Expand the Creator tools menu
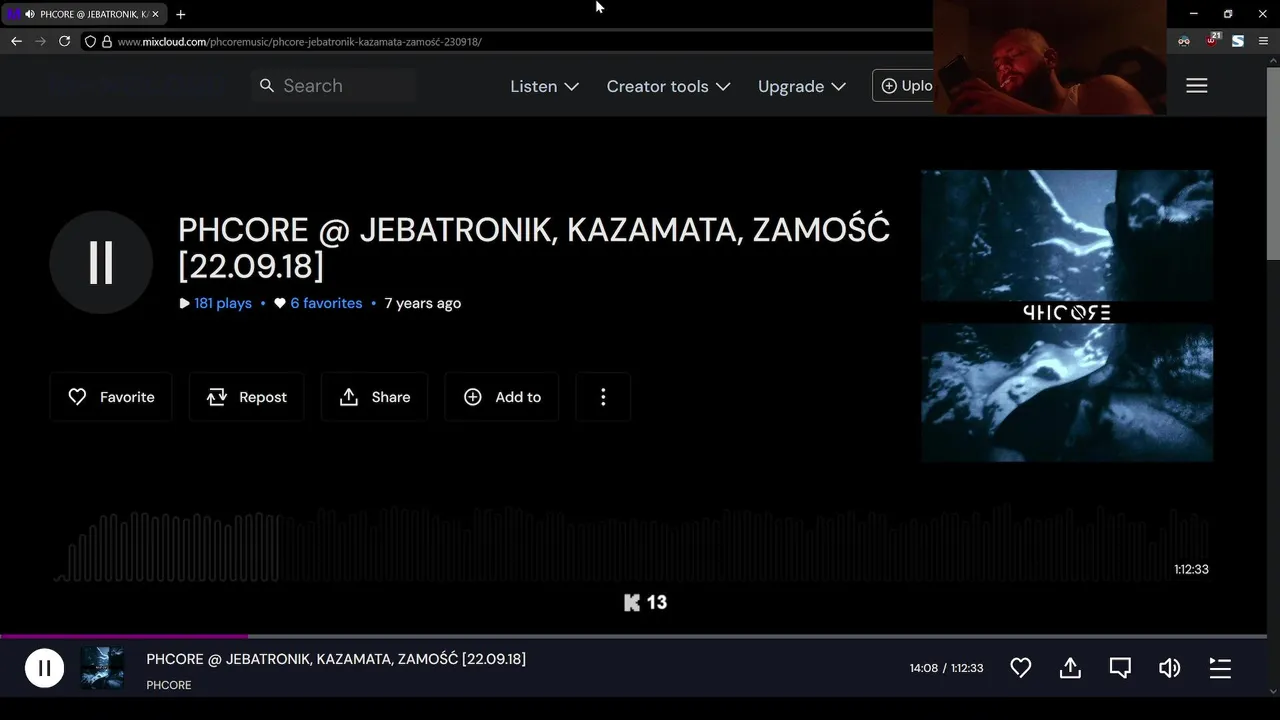The height and width of the screenshot is (720, 1280). (x=668, y=86)
